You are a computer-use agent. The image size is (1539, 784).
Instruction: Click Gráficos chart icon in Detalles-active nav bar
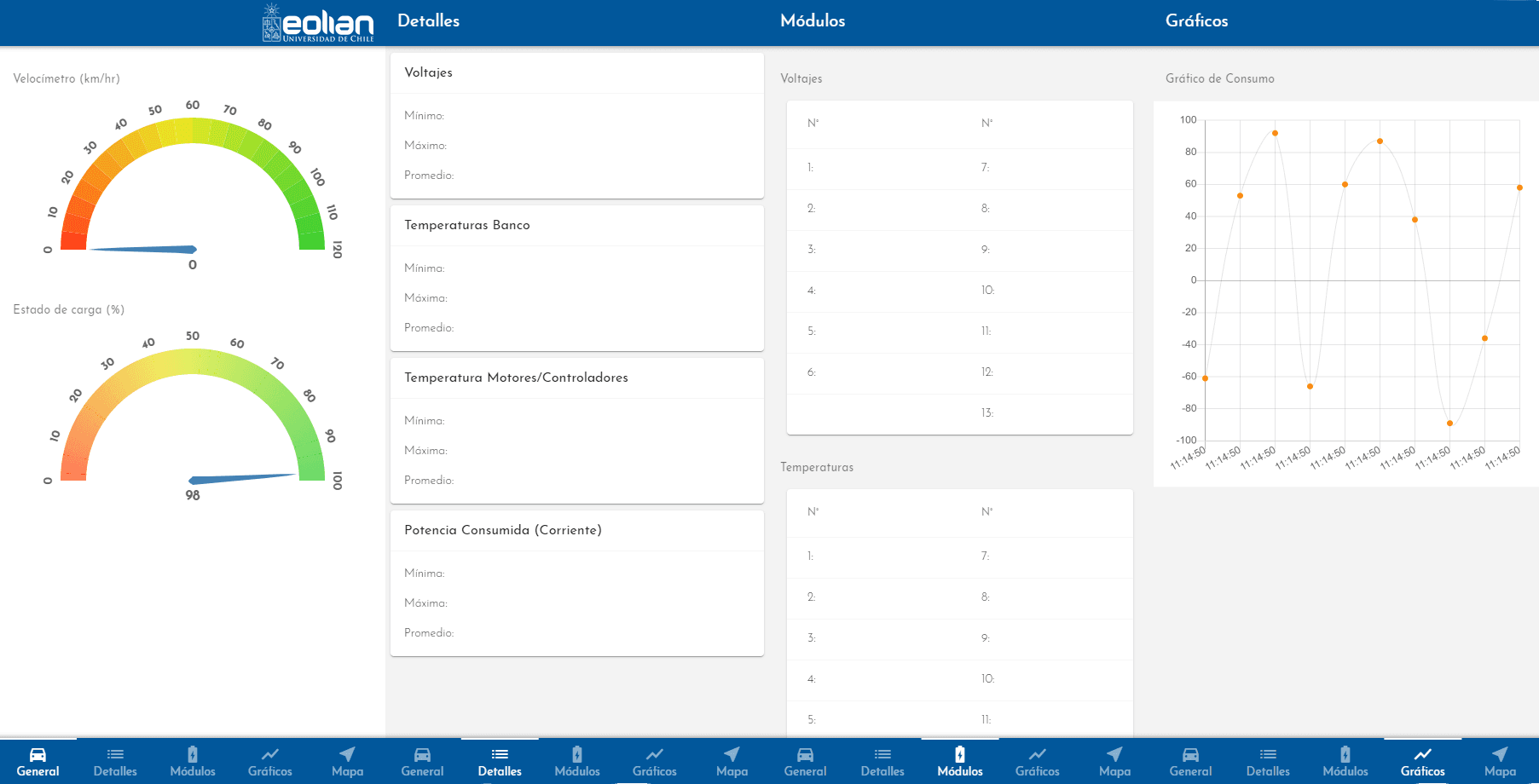coord(654,754)
